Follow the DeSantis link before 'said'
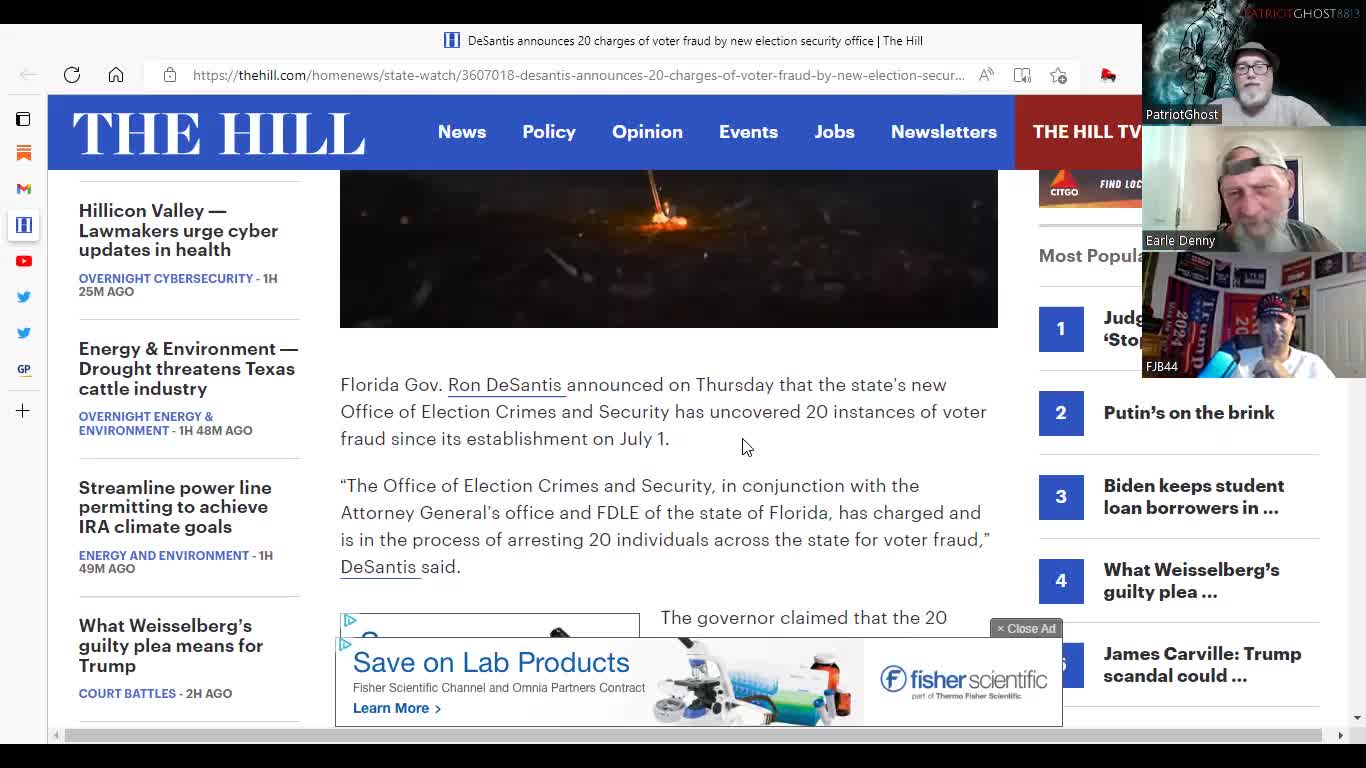 tap(378, 567)
